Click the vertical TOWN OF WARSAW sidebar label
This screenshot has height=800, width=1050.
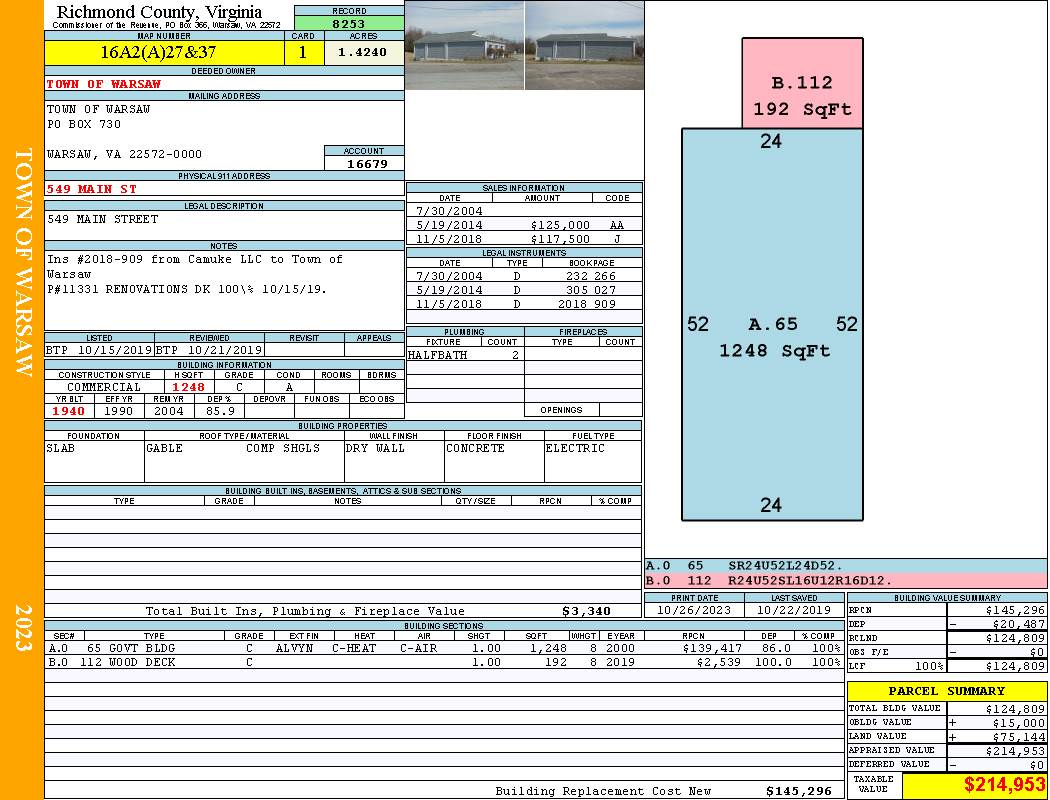[x=23, y=262]
